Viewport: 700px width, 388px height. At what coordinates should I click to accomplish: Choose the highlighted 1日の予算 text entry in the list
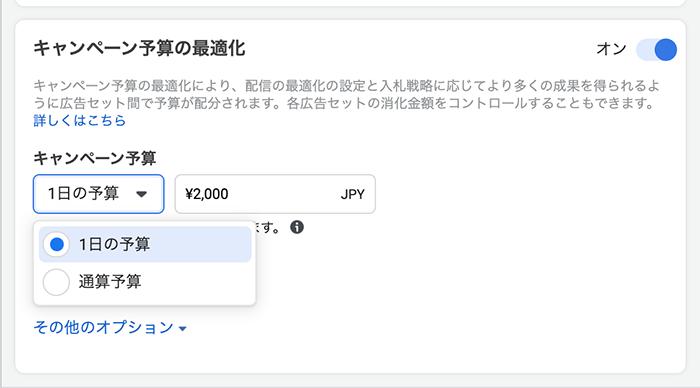114,244
